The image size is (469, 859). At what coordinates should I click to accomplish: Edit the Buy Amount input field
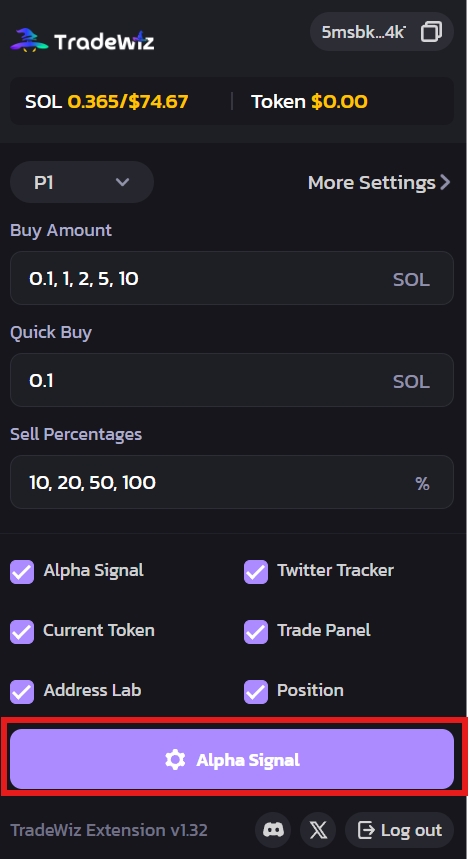click(x=232, y=278)
